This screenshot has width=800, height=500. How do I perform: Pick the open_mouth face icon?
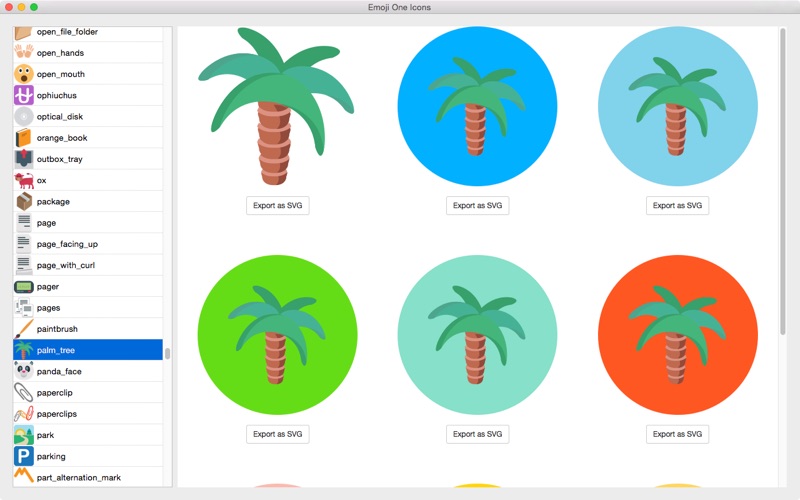23,74
